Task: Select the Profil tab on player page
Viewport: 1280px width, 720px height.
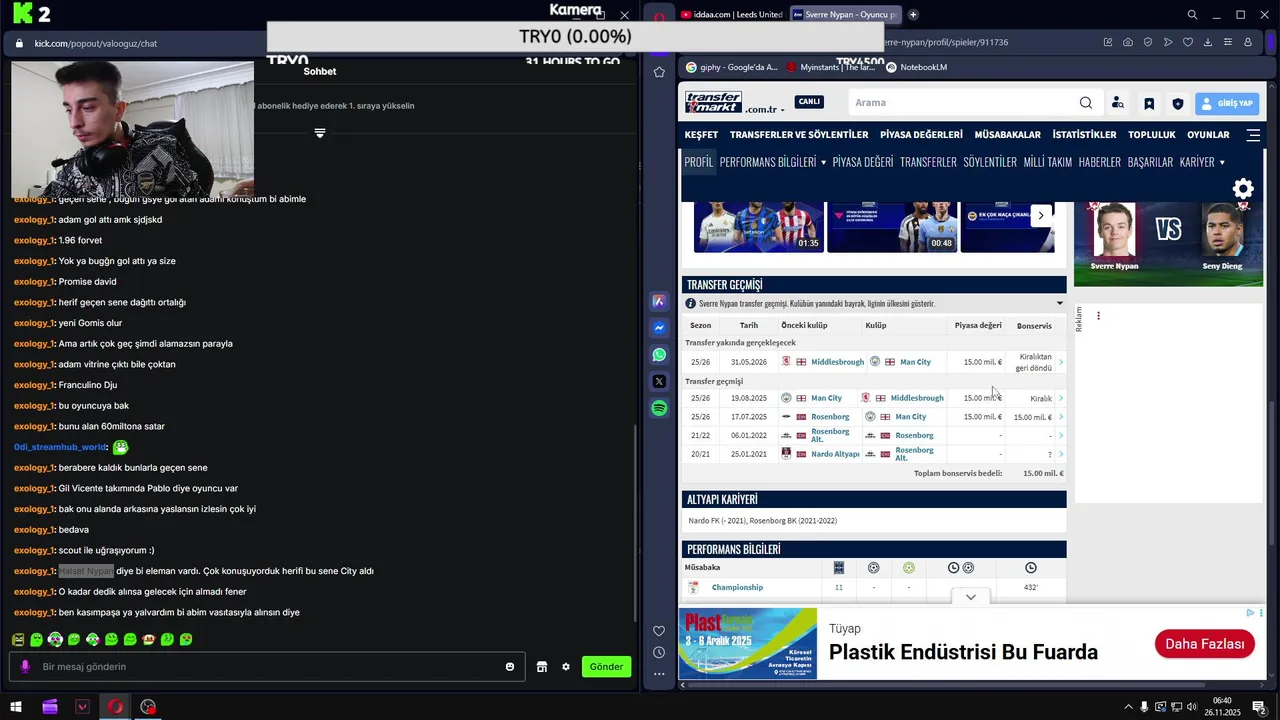Action: tap(699, 162)
